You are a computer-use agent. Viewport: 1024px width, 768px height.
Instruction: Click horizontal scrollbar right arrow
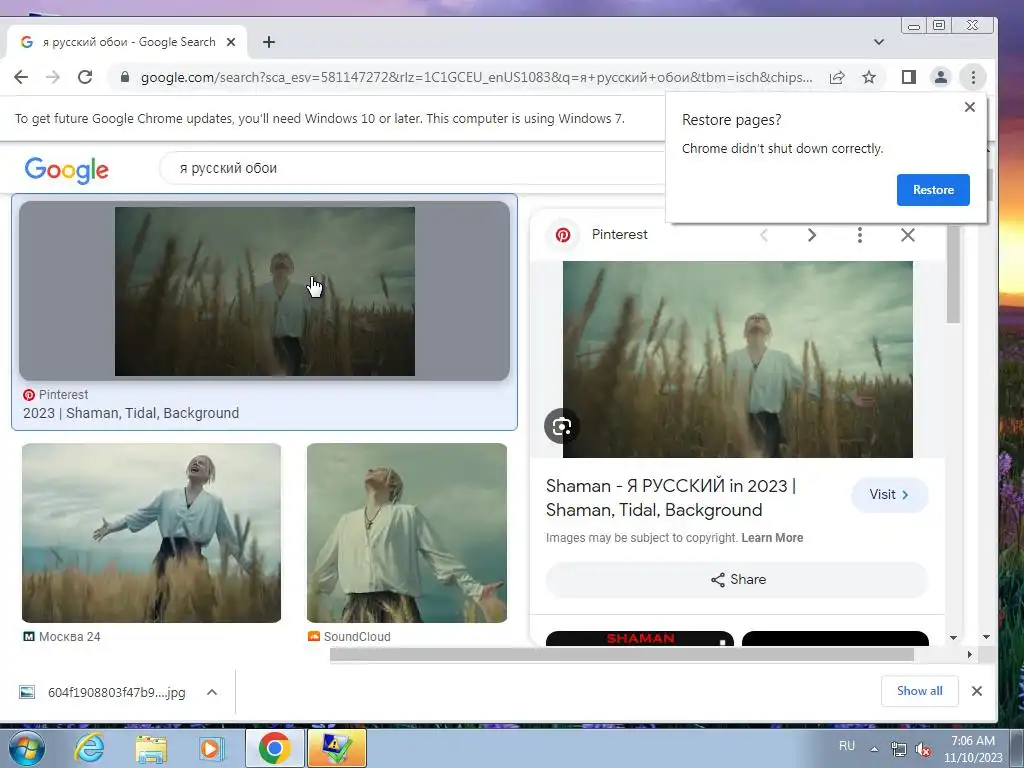970,654
